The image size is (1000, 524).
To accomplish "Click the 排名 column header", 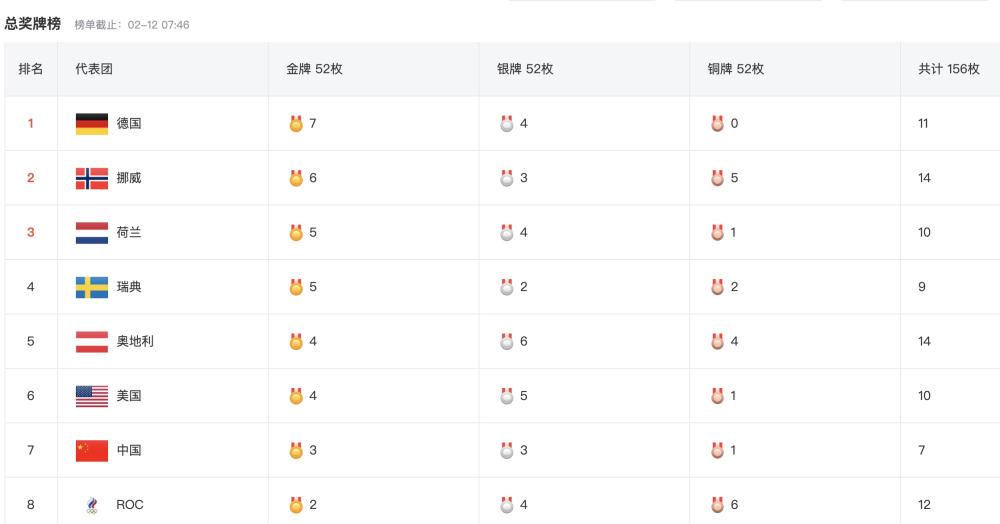I will point(31,69).
